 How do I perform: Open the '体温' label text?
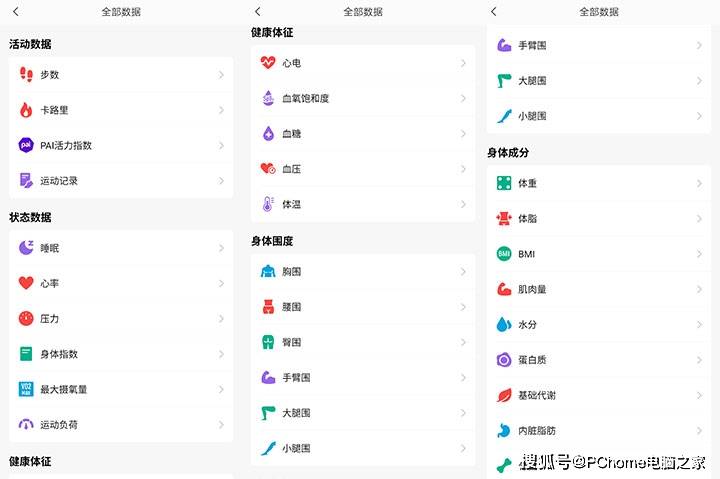[x=291, y=204]
